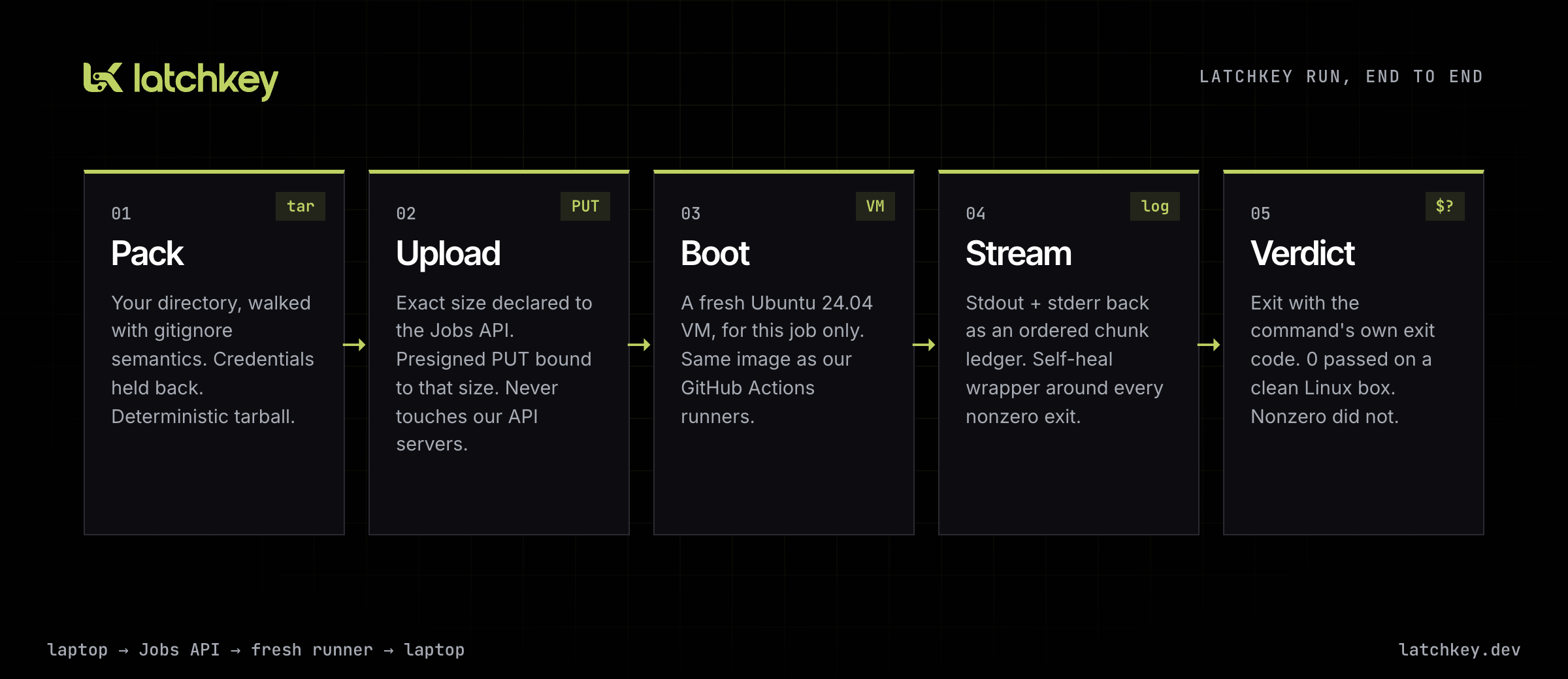Click step number '04'
1568x679 pixels.
pyautogui.click(x=975, y=213)
